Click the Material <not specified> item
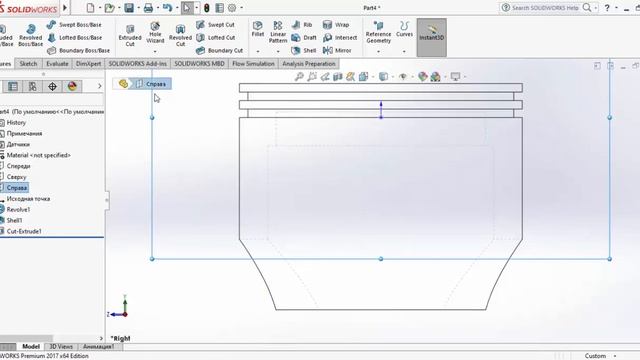The image size is (640, 360). pos(36,155)
